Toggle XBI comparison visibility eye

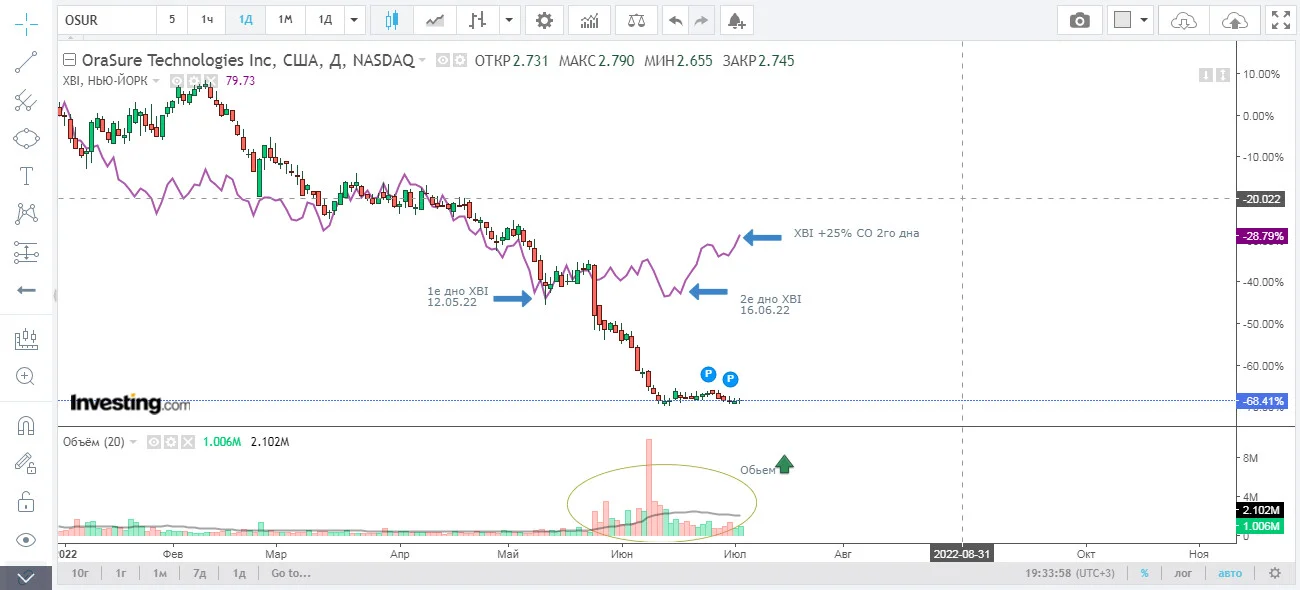click(176, 81)
